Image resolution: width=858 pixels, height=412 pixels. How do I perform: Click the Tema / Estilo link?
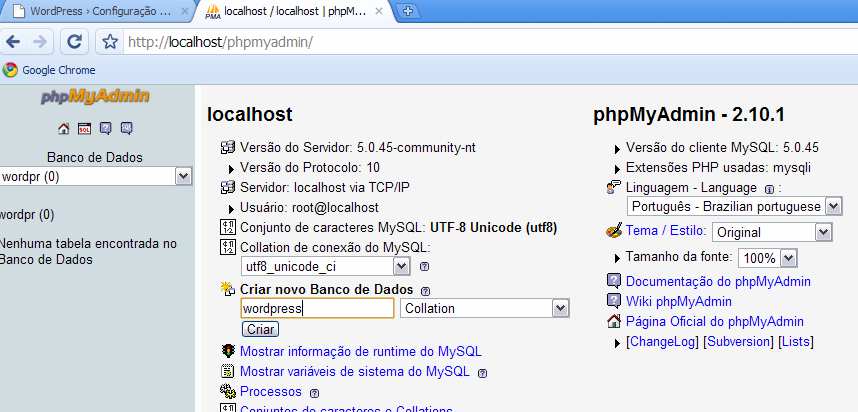tap(666, 230)
